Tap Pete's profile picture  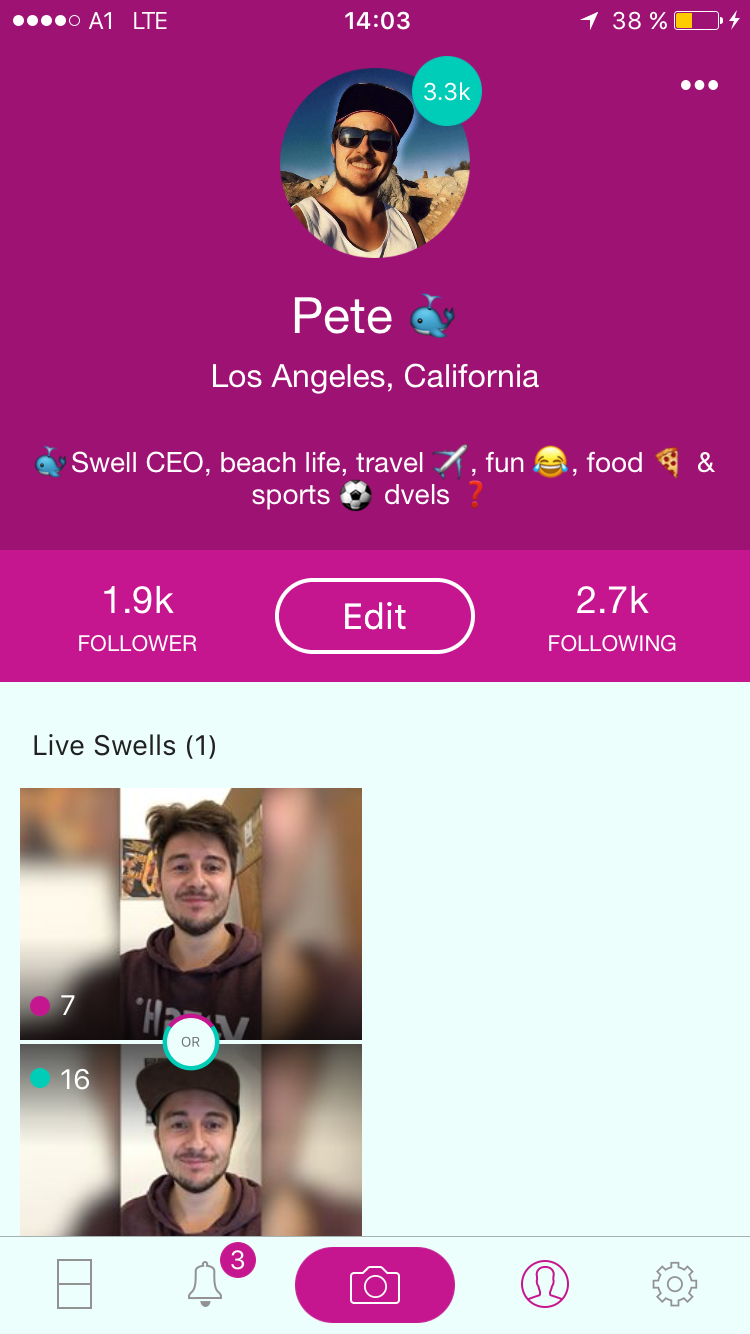[x=375, y=163]
